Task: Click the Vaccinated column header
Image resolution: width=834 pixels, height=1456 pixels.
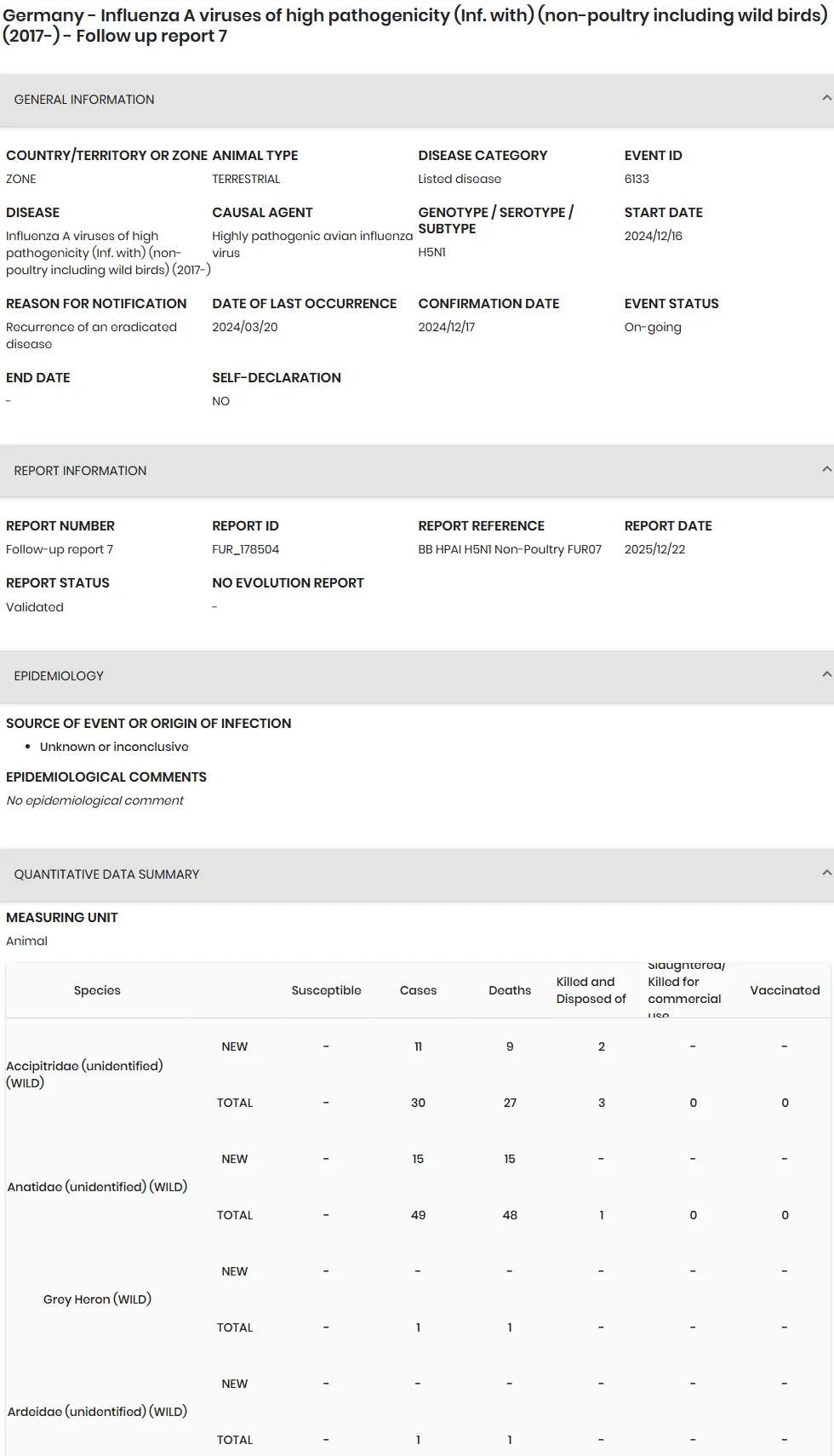Action: (785, 990)
